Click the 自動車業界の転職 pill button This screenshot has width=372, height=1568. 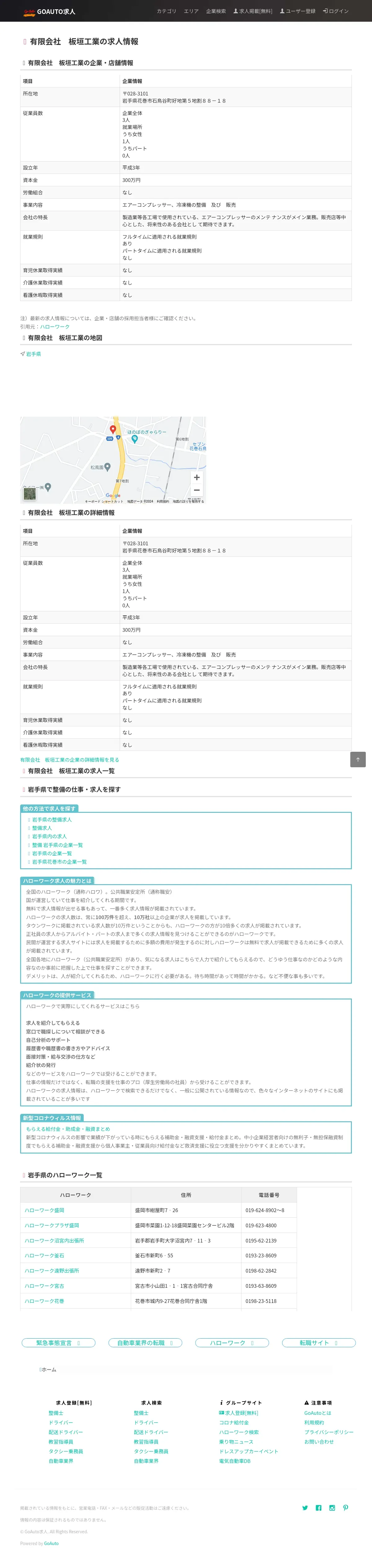click(145, 1343)
